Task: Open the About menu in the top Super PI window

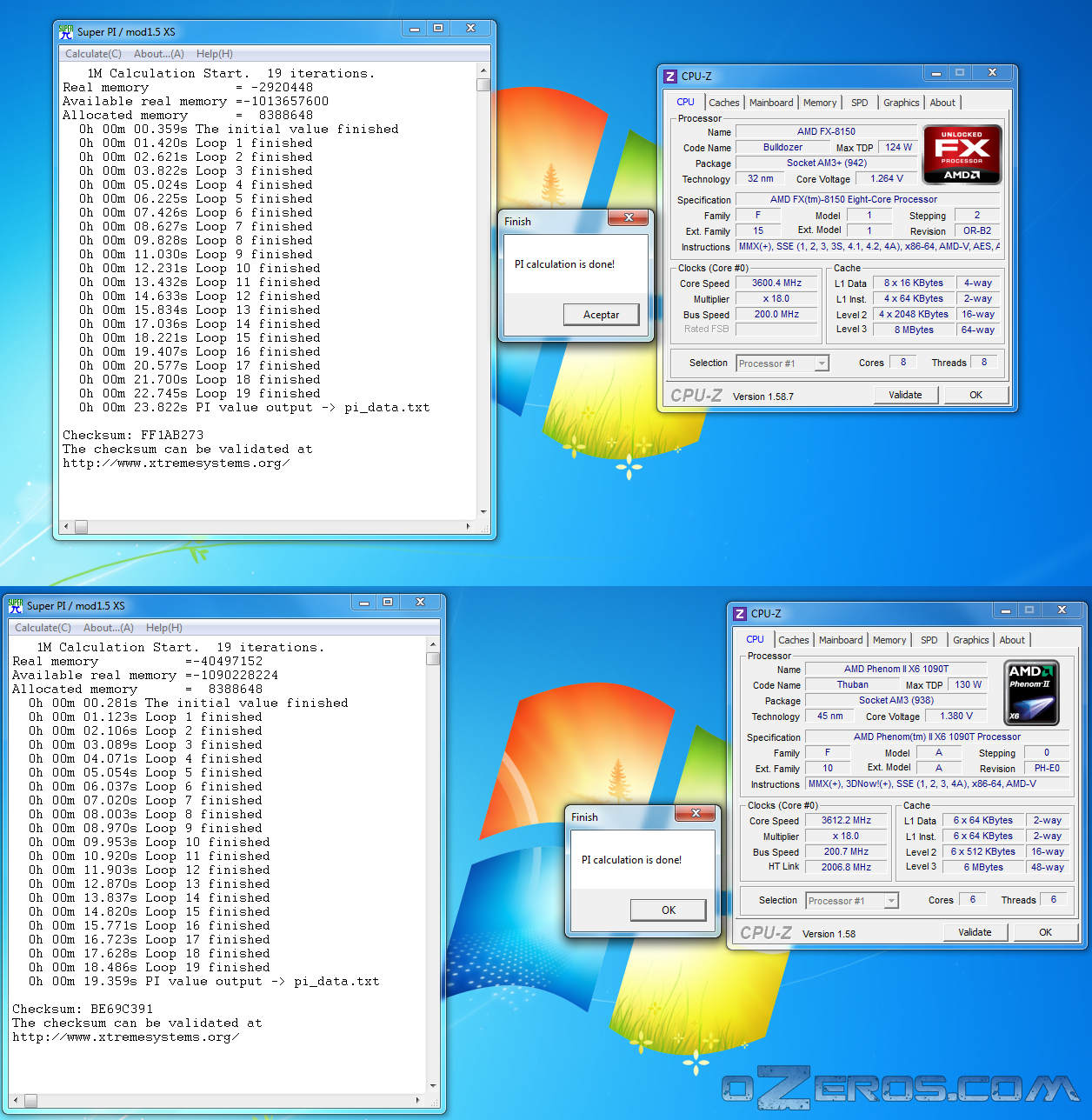Action: click(x=159, y=54)
